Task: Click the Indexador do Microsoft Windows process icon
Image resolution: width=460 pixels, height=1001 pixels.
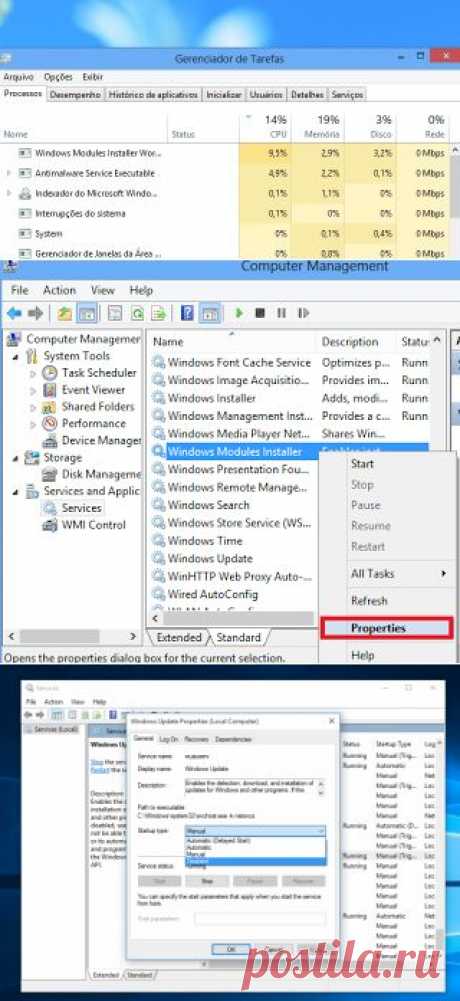Action: 25,193
